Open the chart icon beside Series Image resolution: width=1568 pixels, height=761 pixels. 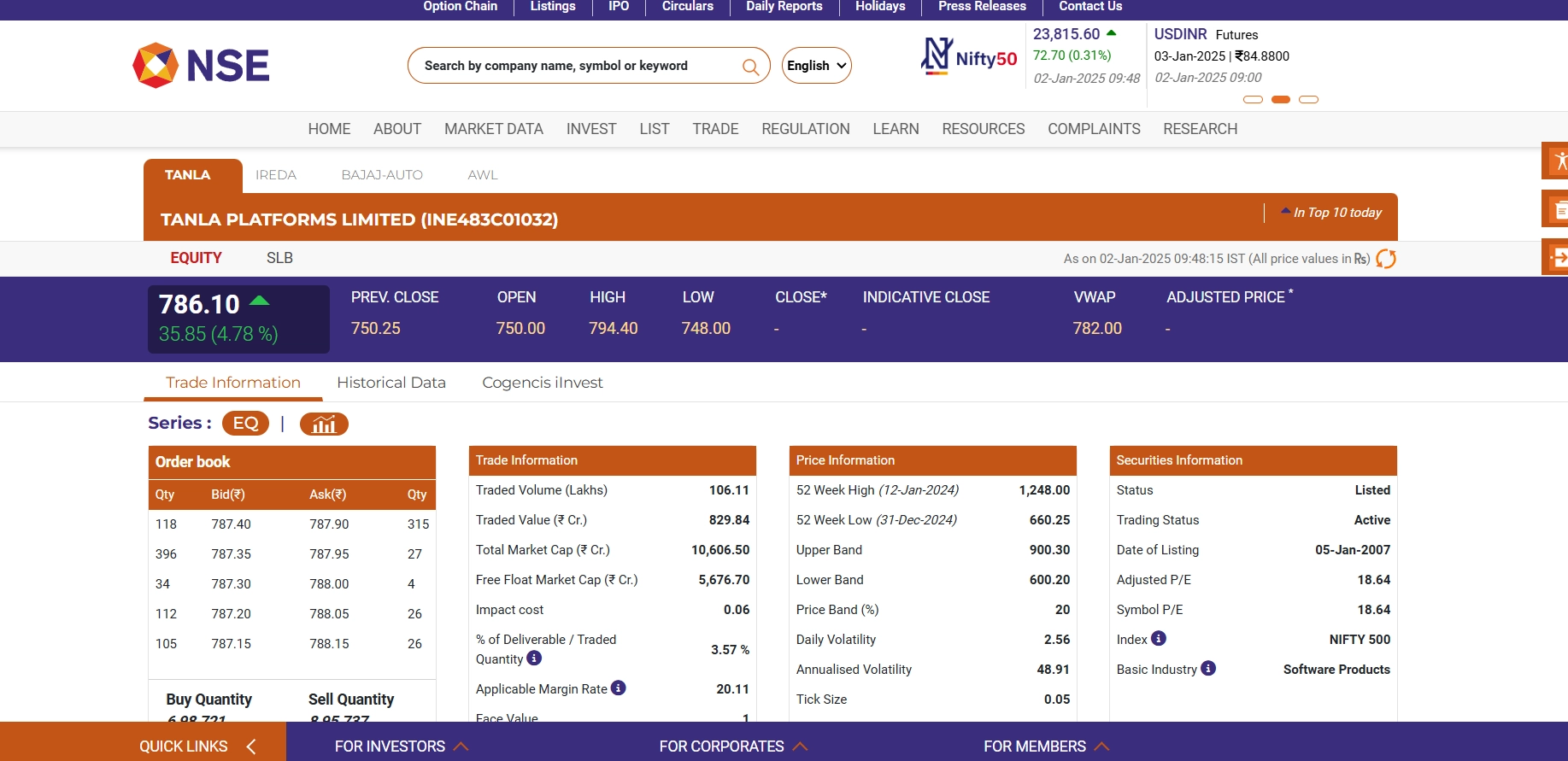(x=324, y=424)
